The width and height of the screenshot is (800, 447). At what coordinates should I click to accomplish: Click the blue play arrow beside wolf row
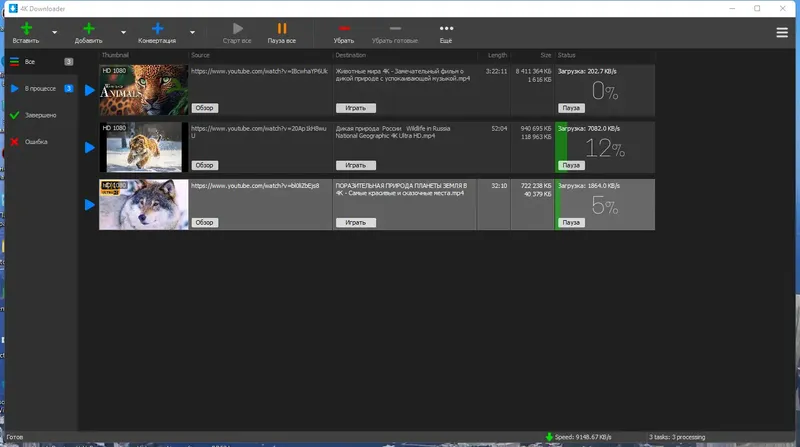(90, 205)
